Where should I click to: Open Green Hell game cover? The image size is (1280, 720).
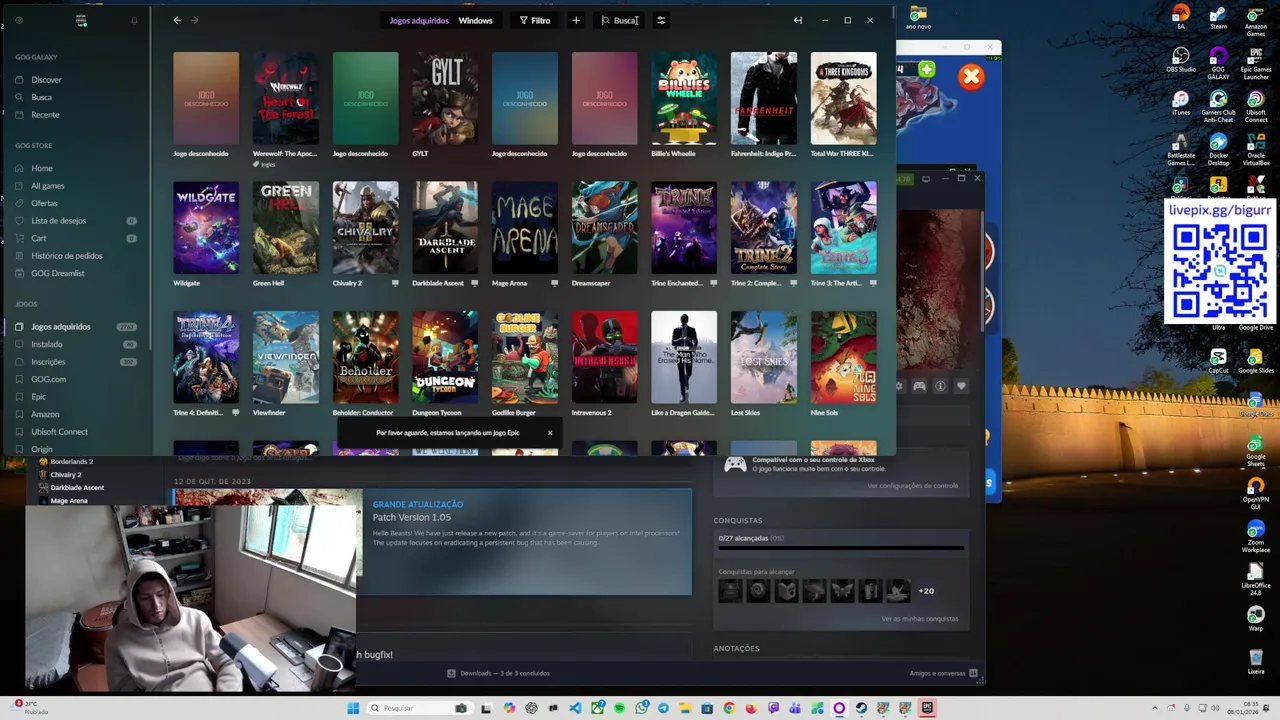click(x=286, y=228)
